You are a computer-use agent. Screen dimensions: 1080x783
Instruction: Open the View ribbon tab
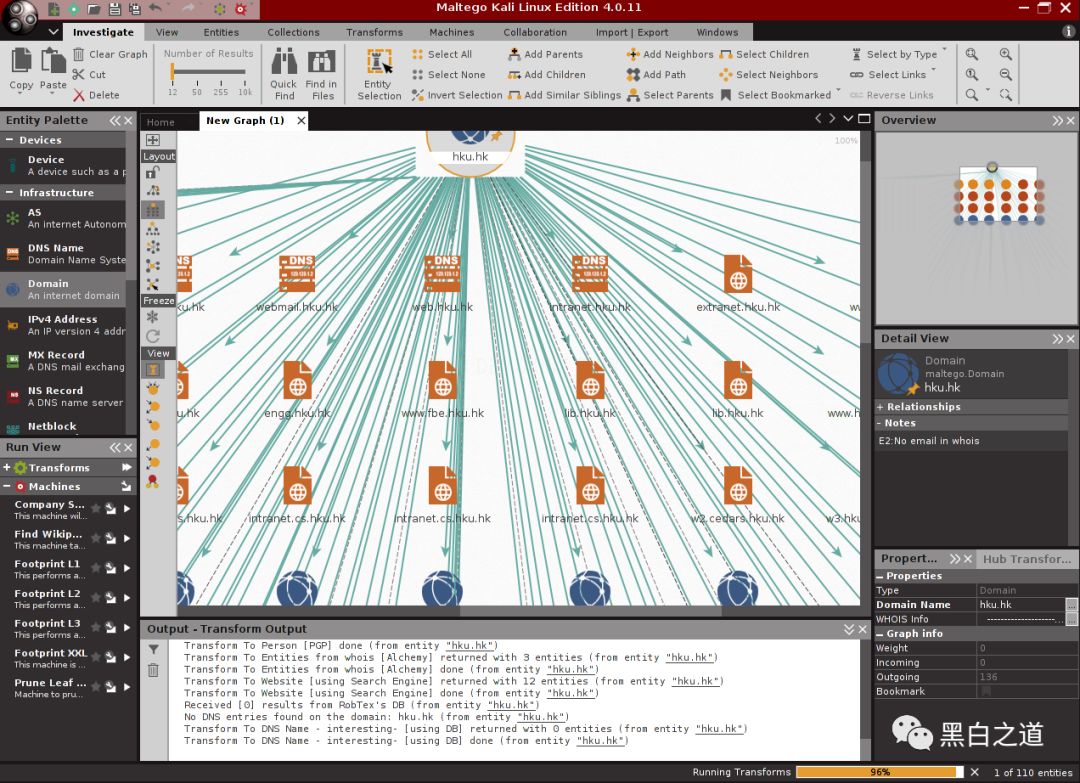167,32
